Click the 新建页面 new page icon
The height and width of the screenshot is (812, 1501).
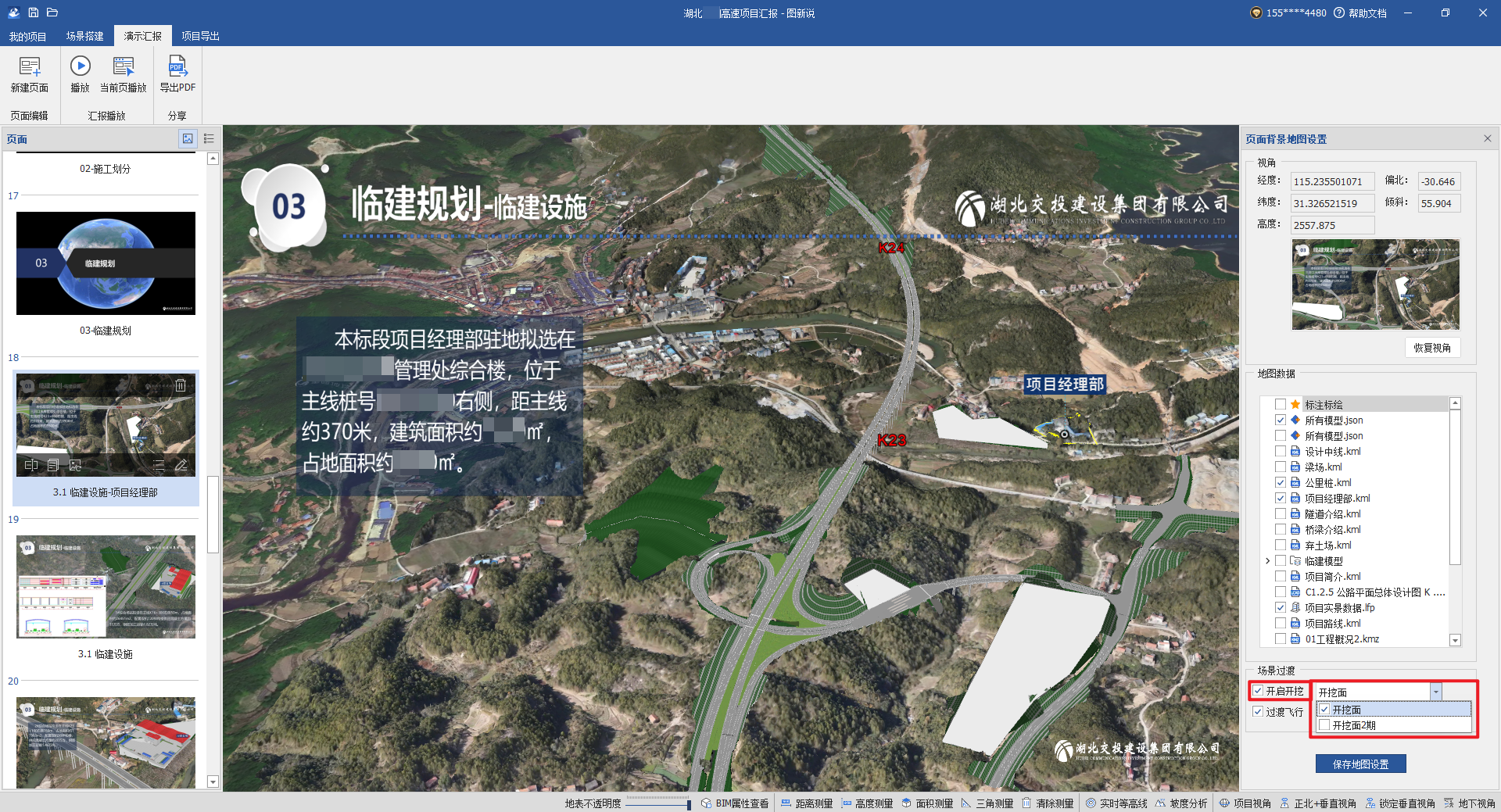pyautogui.click(x=30, y=68)
